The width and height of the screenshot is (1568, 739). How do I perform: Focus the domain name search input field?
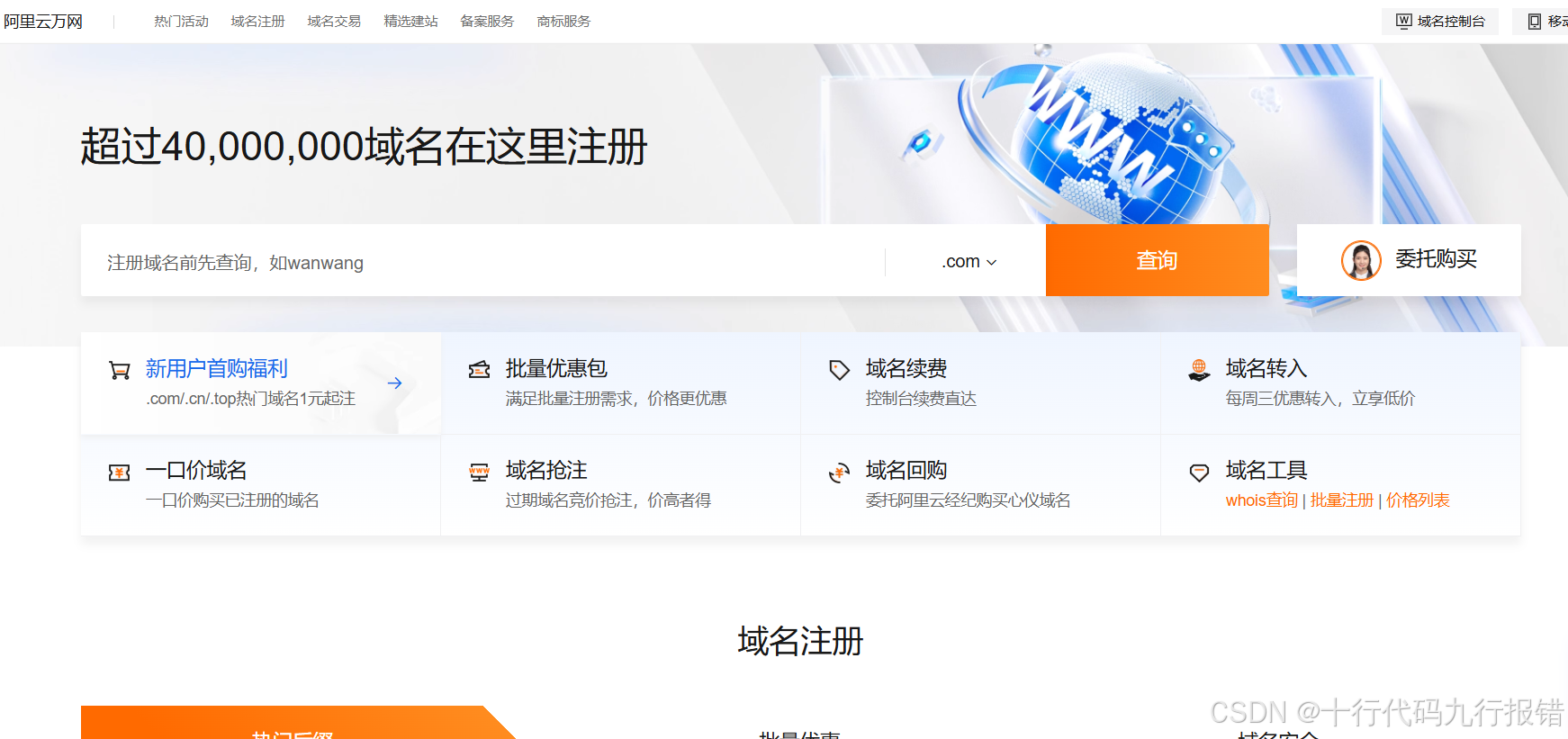pos(483,262)
